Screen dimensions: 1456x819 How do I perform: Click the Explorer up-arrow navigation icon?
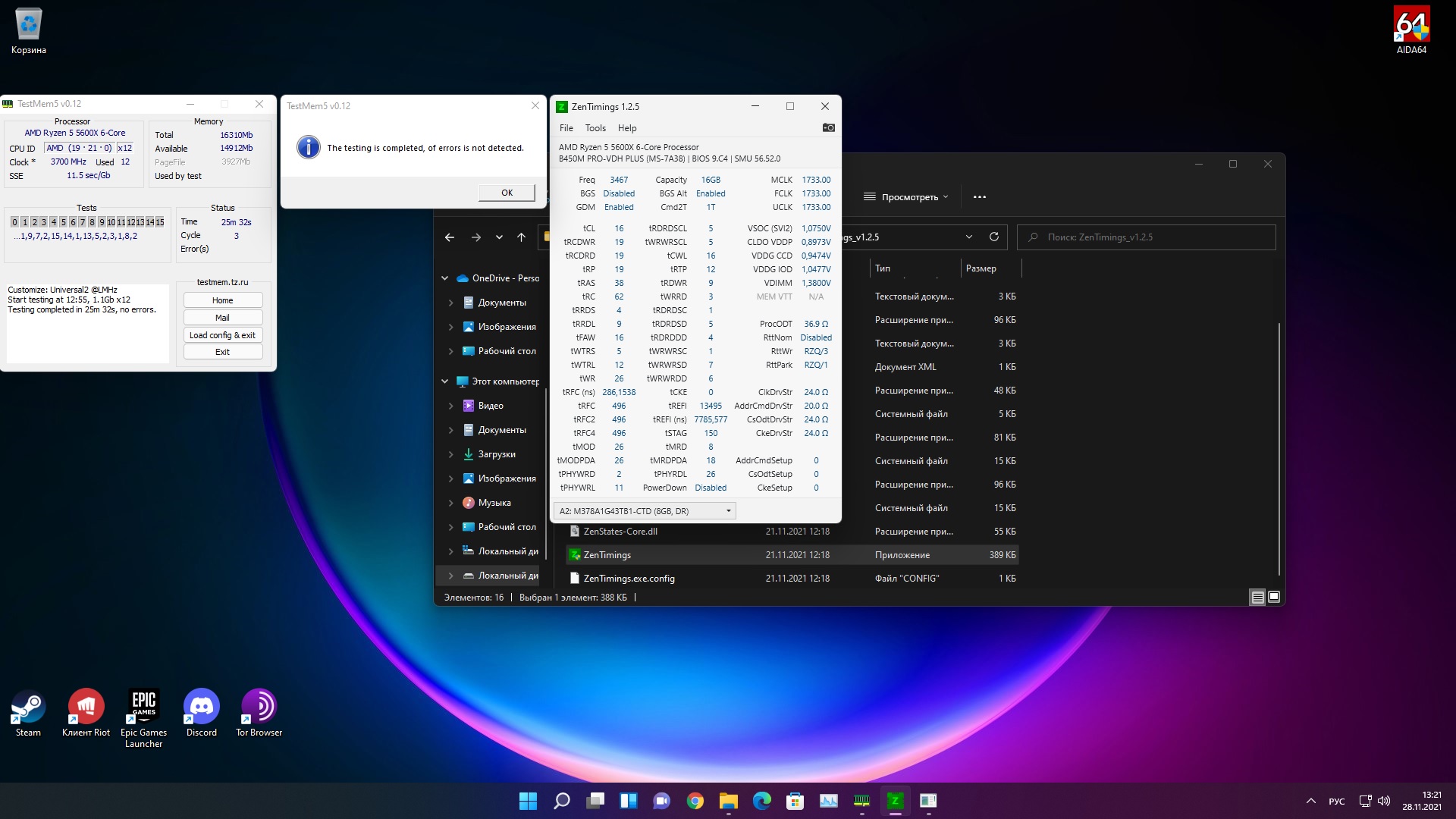(x=521, y=237)
